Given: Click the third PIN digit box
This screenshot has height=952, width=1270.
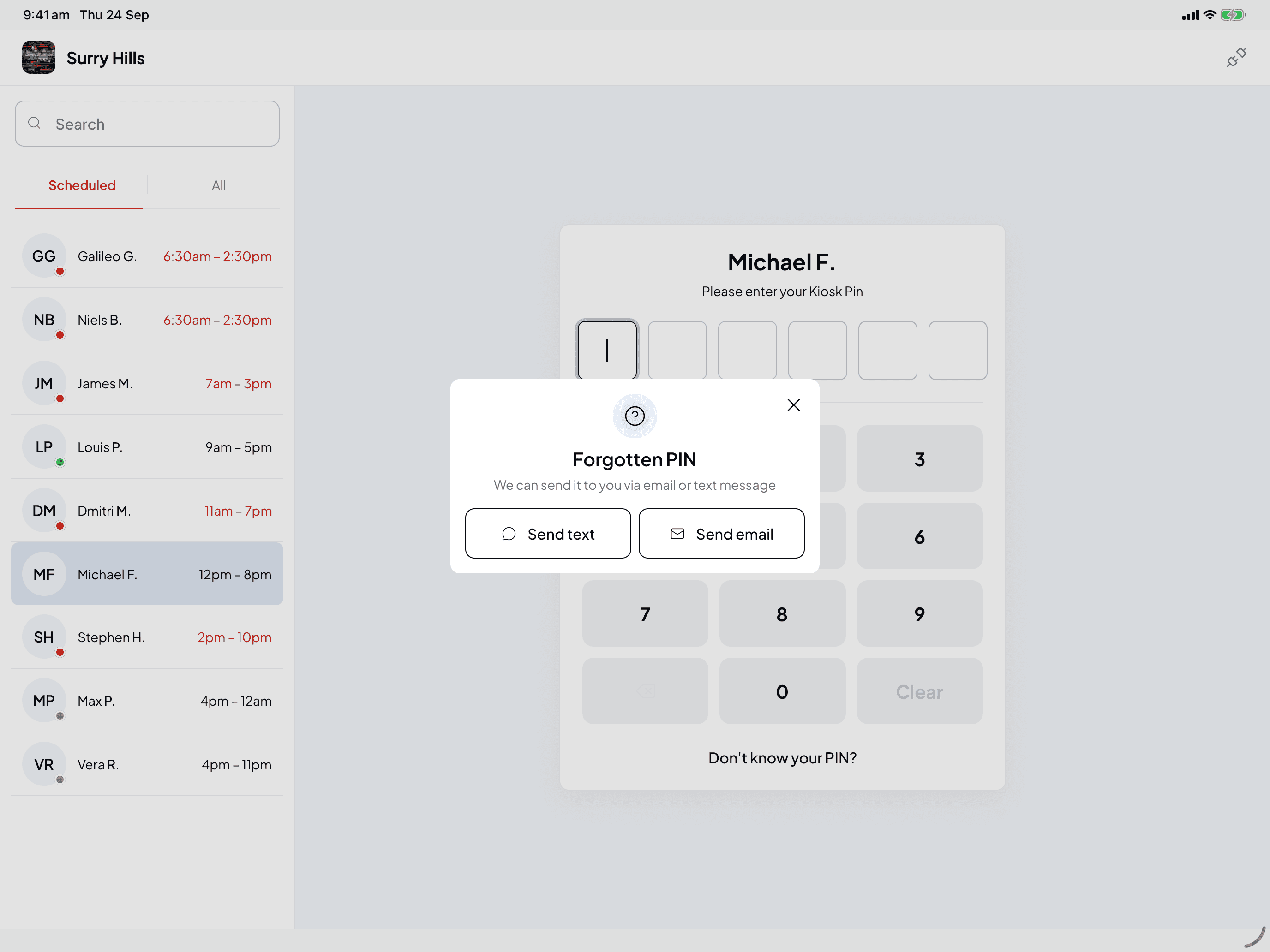Looking at the screenshot, I should click(747, 350).
